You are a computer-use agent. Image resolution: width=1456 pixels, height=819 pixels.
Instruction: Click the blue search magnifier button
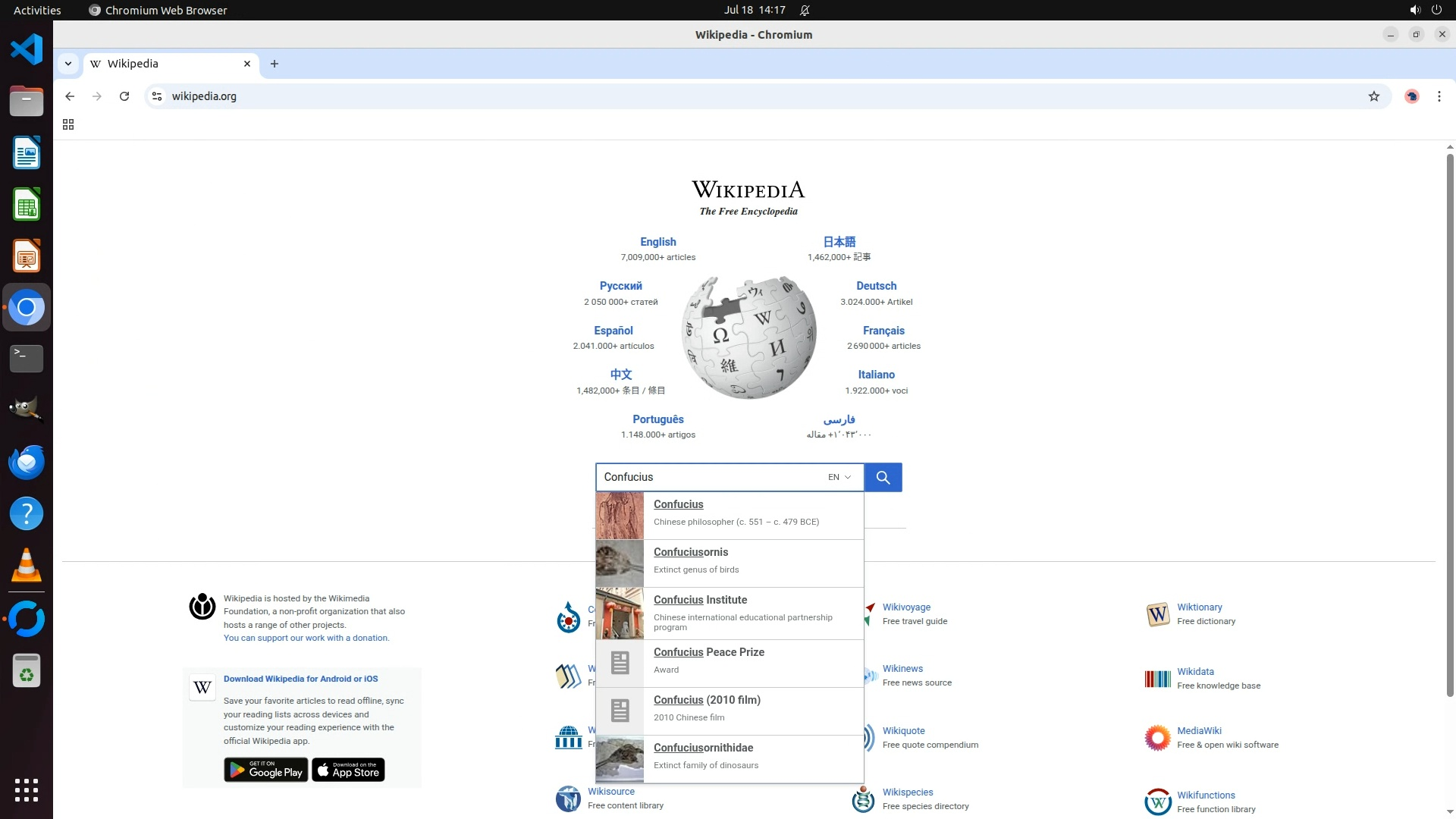[883, 477]
